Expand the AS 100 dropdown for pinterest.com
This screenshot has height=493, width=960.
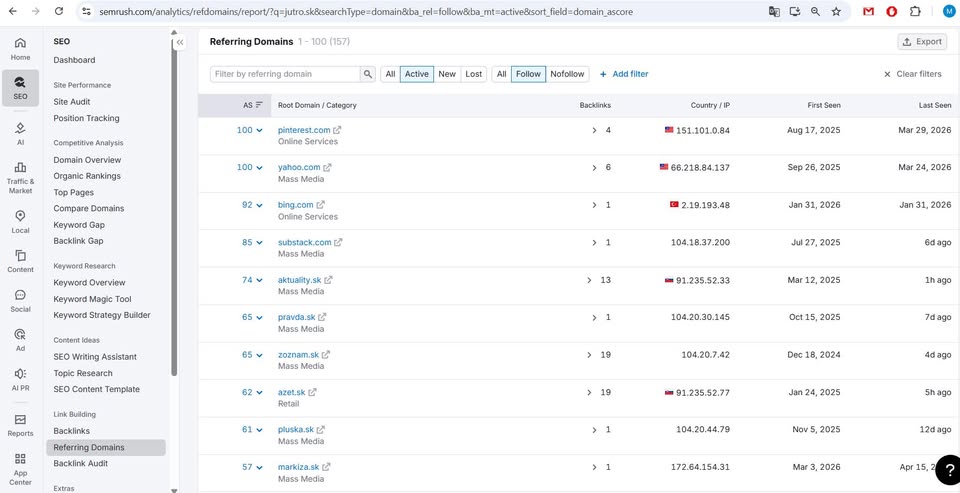click(x=250, y=130)
